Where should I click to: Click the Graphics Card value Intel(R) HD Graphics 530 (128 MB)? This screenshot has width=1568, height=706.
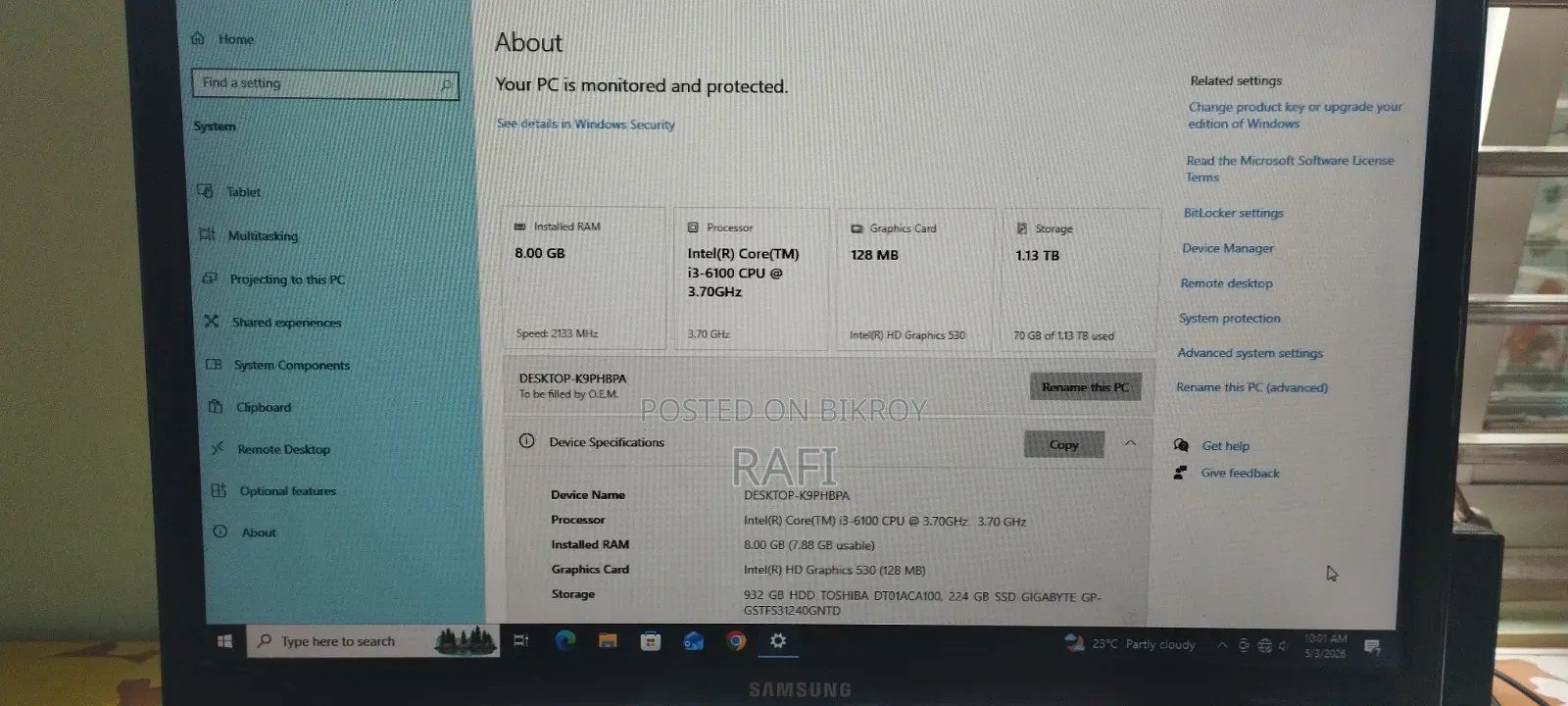[x=834, y=571]
